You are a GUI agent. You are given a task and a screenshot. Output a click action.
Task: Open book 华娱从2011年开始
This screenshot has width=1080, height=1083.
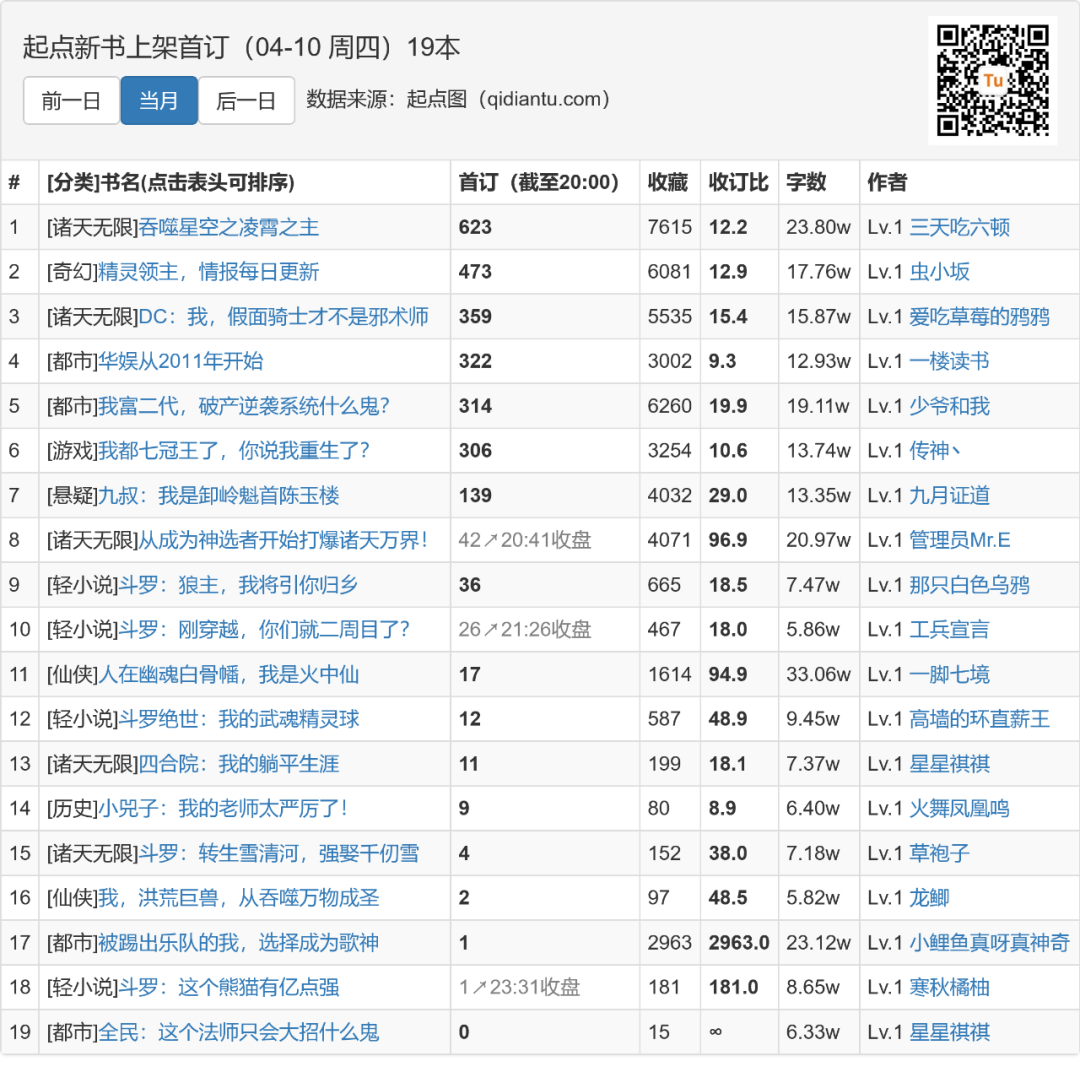pos(180,361)
